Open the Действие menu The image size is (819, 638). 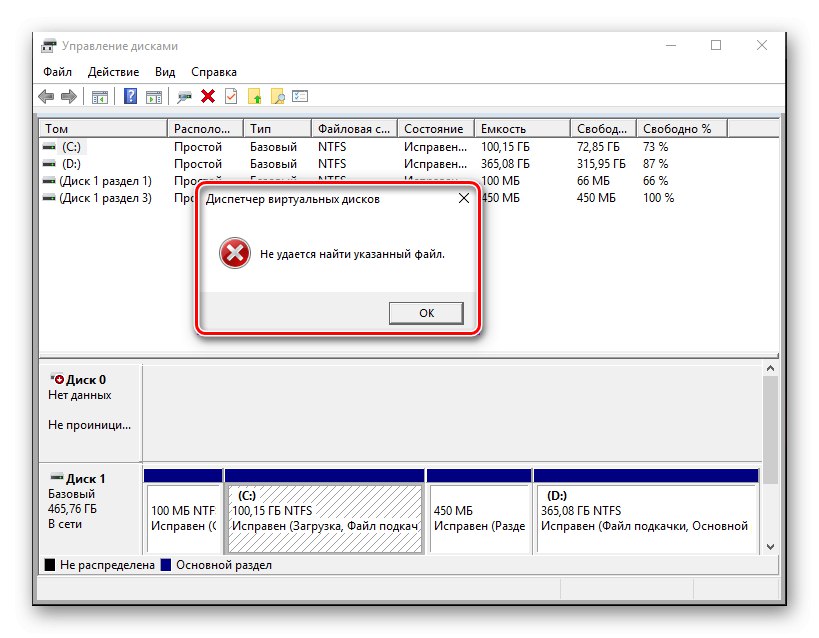(113, 72)
